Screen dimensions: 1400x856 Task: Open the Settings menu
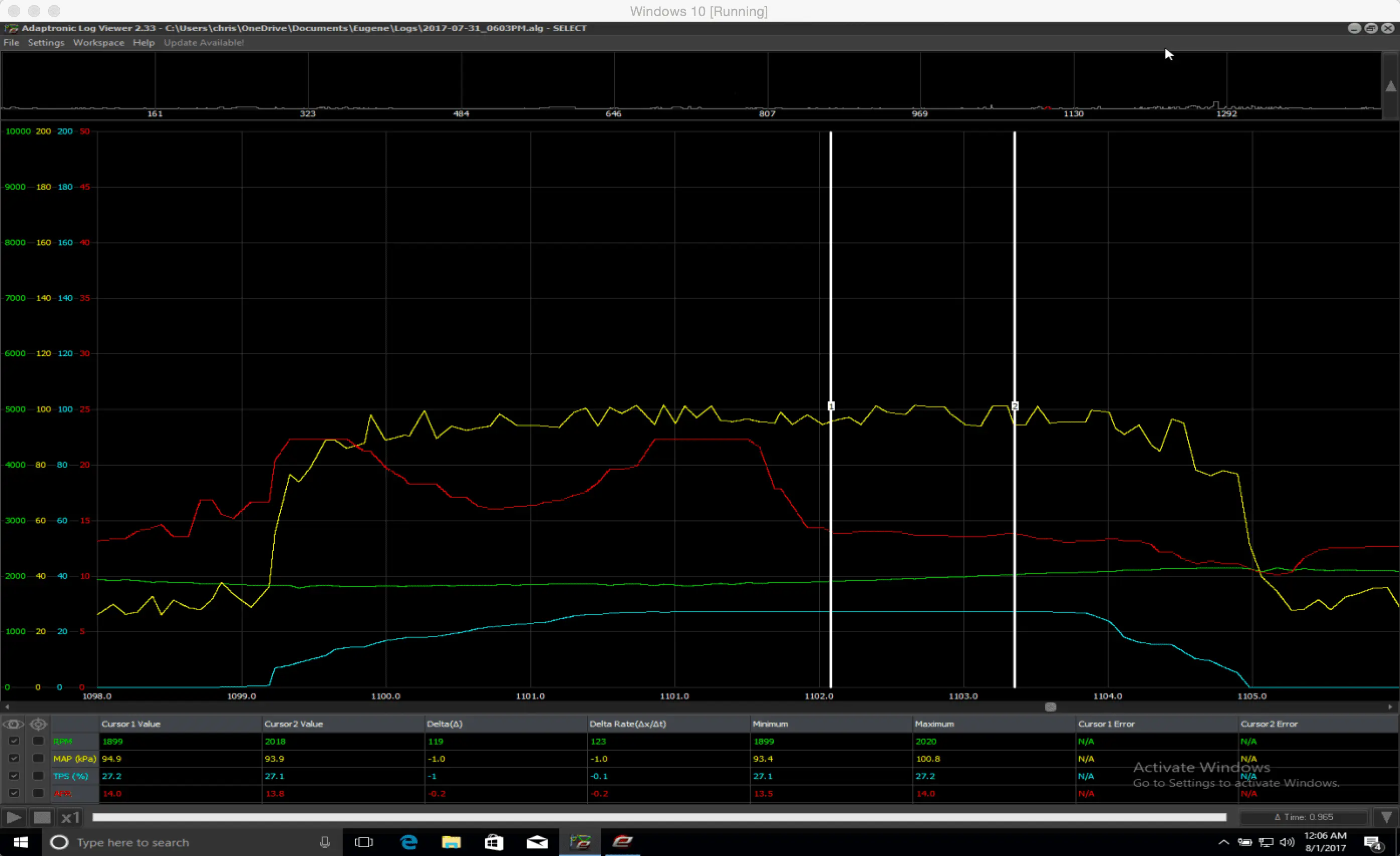[x=46, y=43]
